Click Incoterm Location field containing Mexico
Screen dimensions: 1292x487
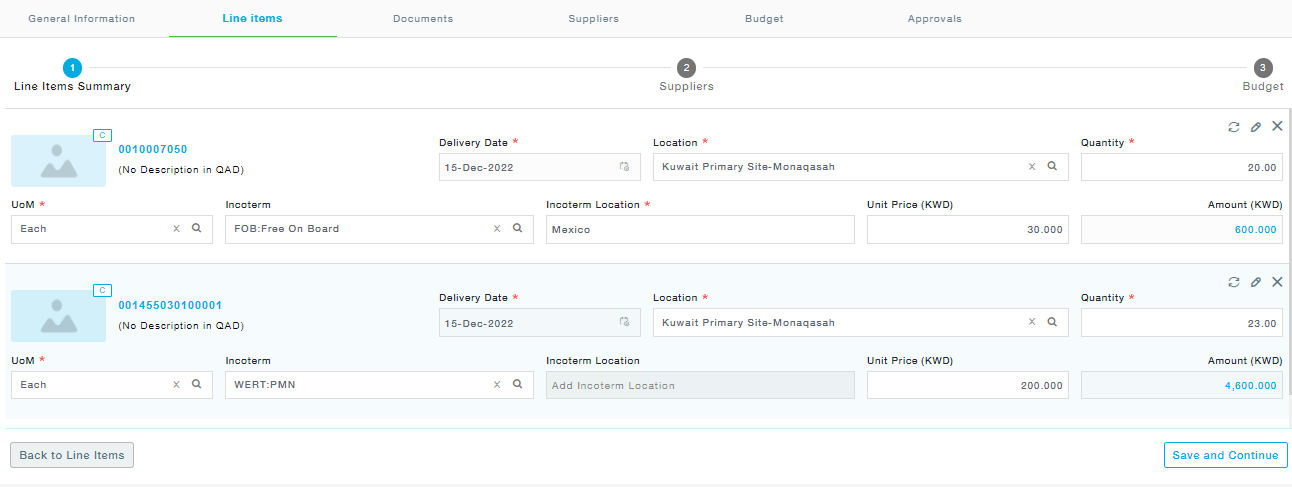(x=700, y=230)
